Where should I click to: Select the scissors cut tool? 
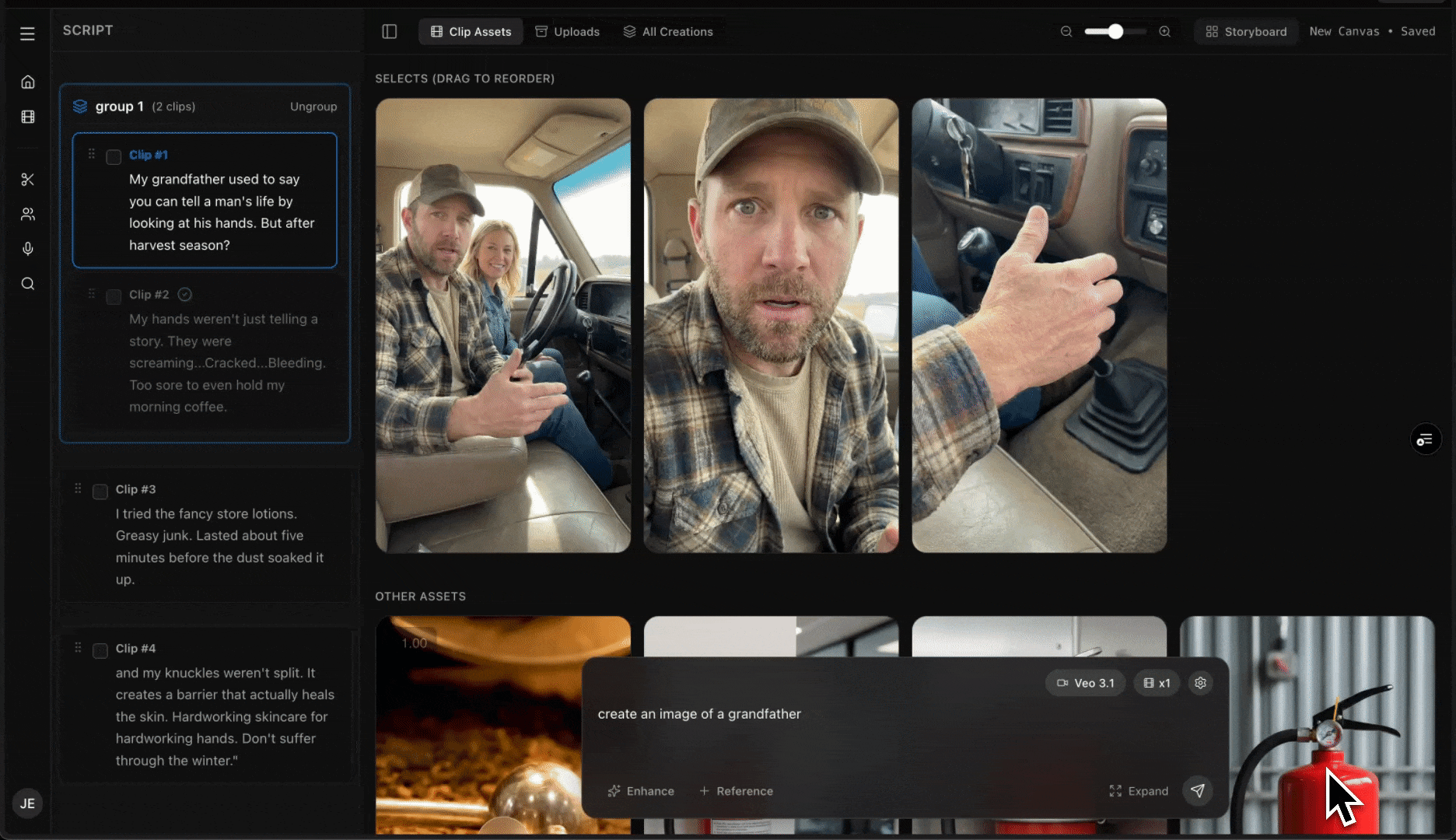(28, 180)
